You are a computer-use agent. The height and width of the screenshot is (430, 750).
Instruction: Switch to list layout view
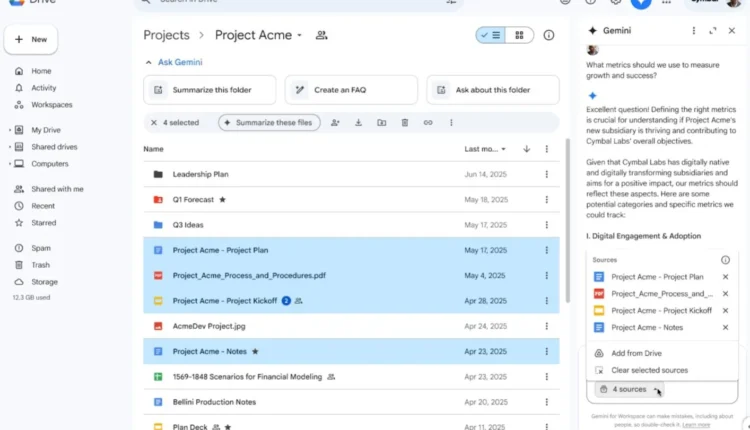pos(490,35)
